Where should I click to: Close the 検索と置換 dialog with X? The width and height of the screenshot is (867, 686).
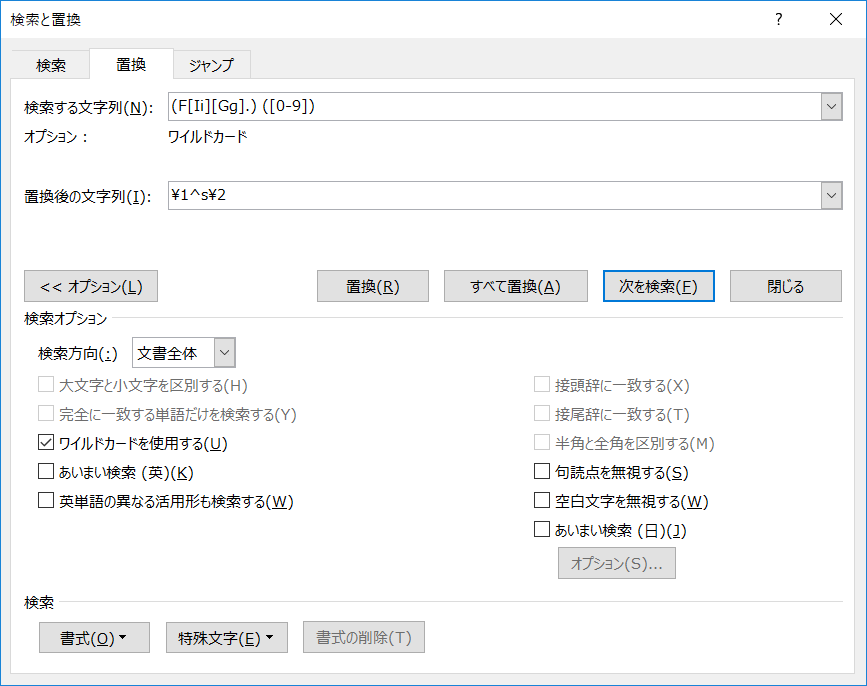click(x=835, y=19)
